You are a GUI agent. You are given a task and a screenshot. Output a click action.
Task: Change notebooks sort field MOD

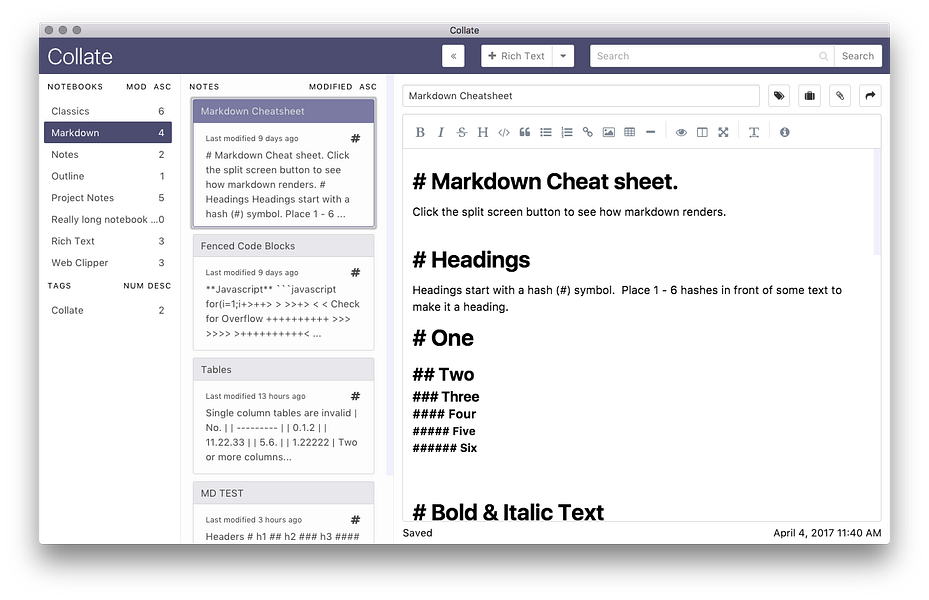coord(136,86)
